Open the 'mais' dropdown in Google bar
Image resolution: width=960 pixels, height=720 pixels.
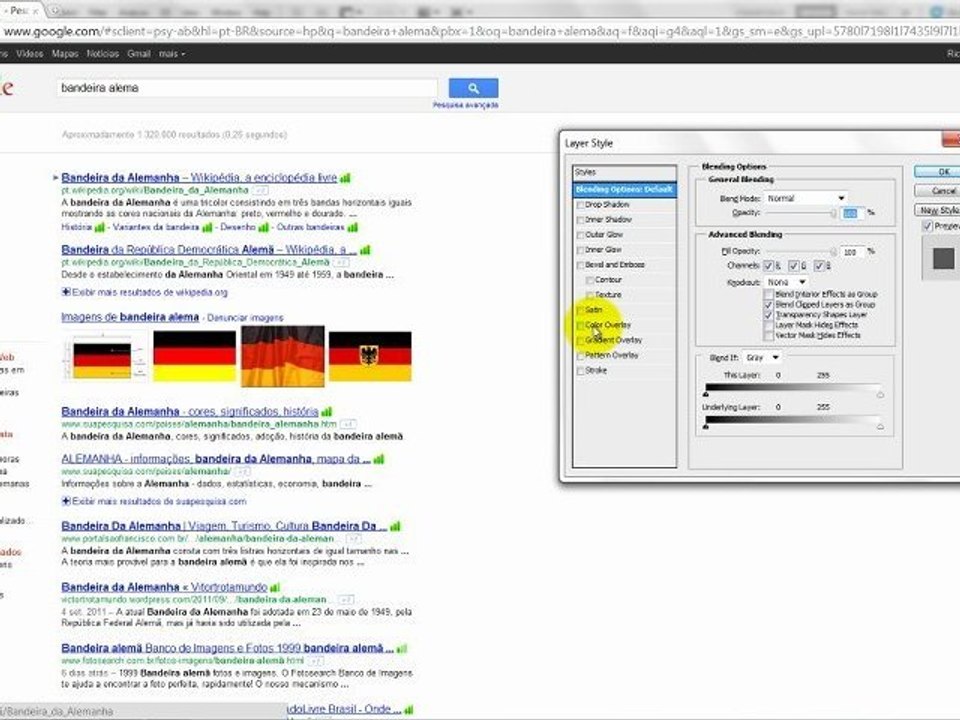tap(172, 54)
